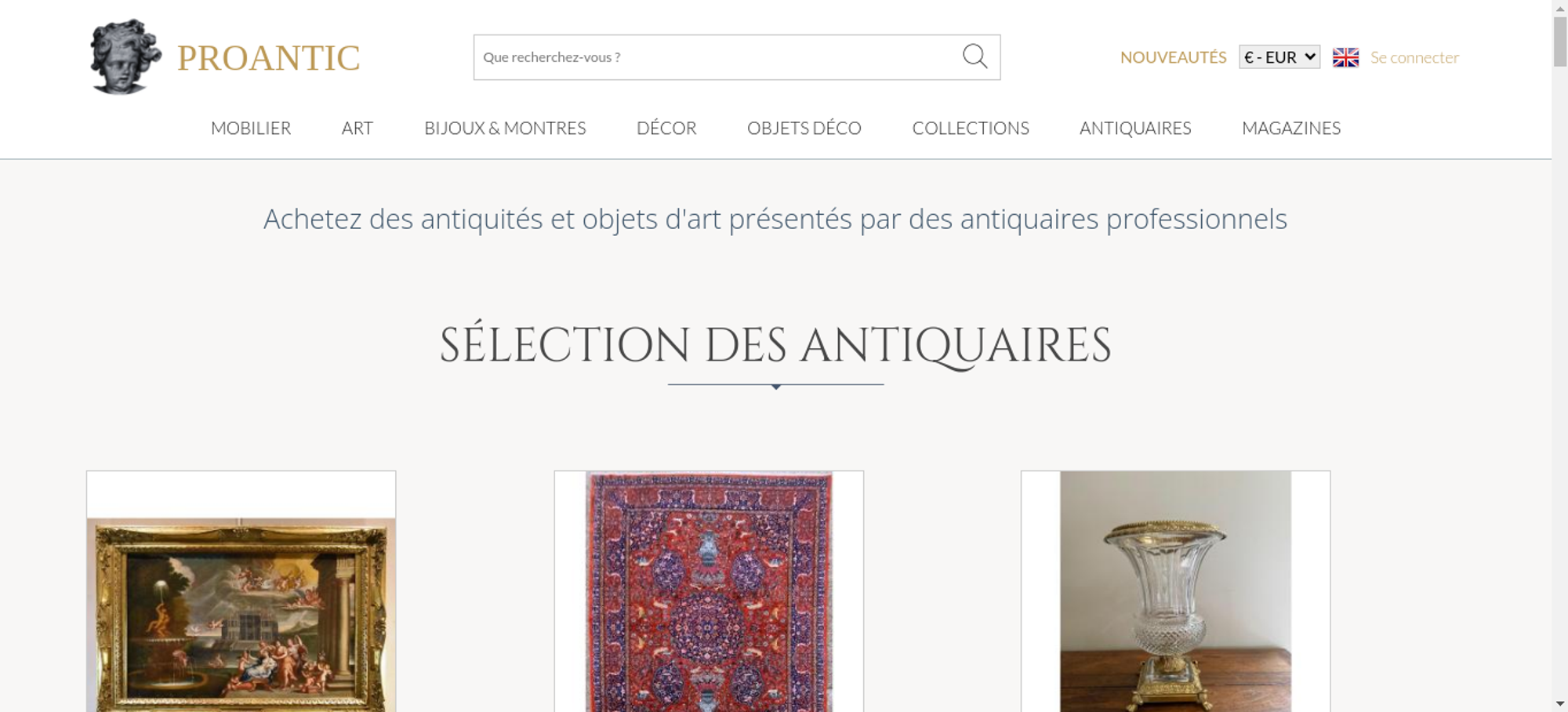Click the PROANTIC brand name text
The image size is (1568, 712).
click(268, 58)
